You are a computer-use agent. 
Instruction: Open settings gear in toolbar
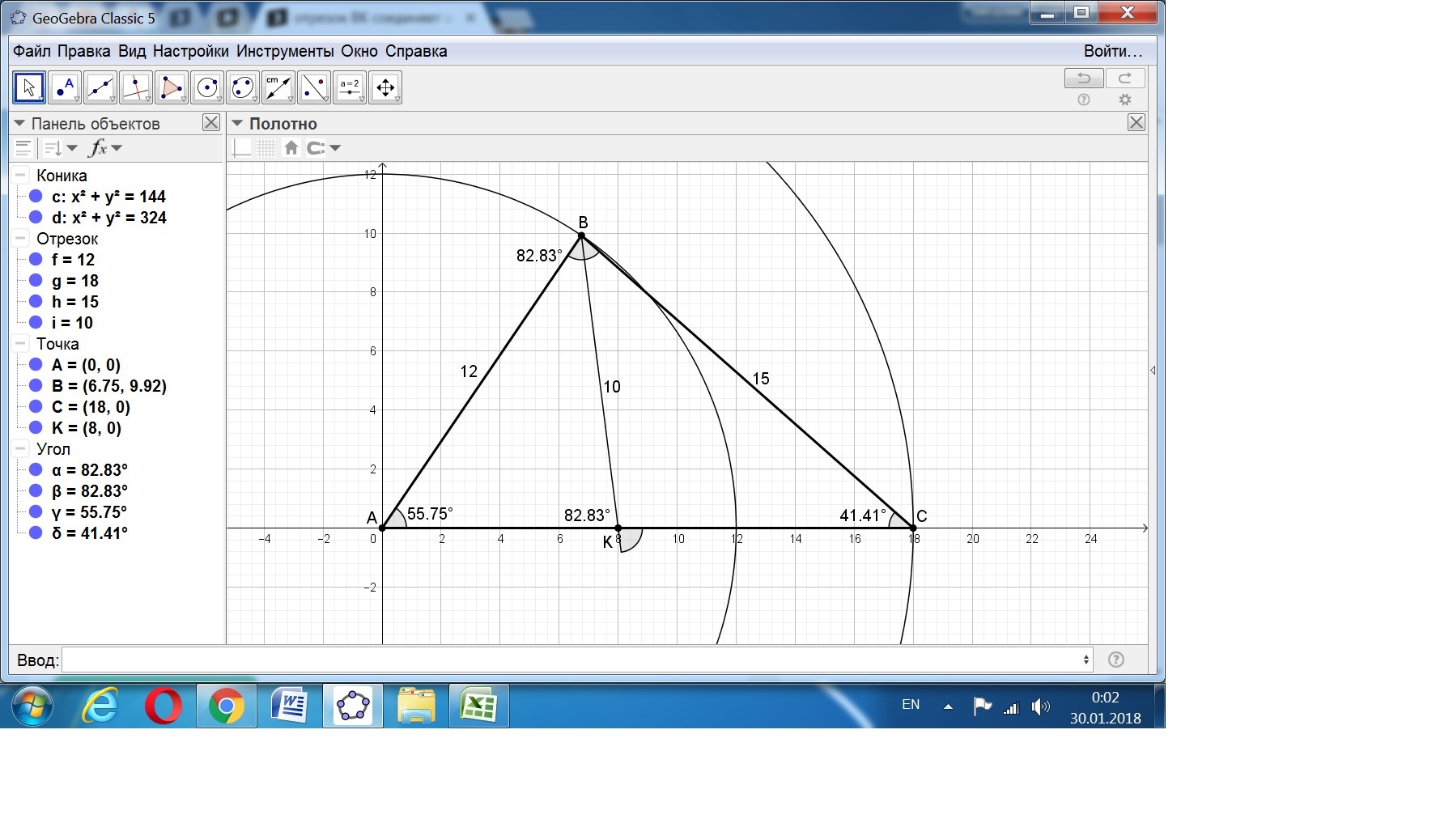[x=1125, y=100]
